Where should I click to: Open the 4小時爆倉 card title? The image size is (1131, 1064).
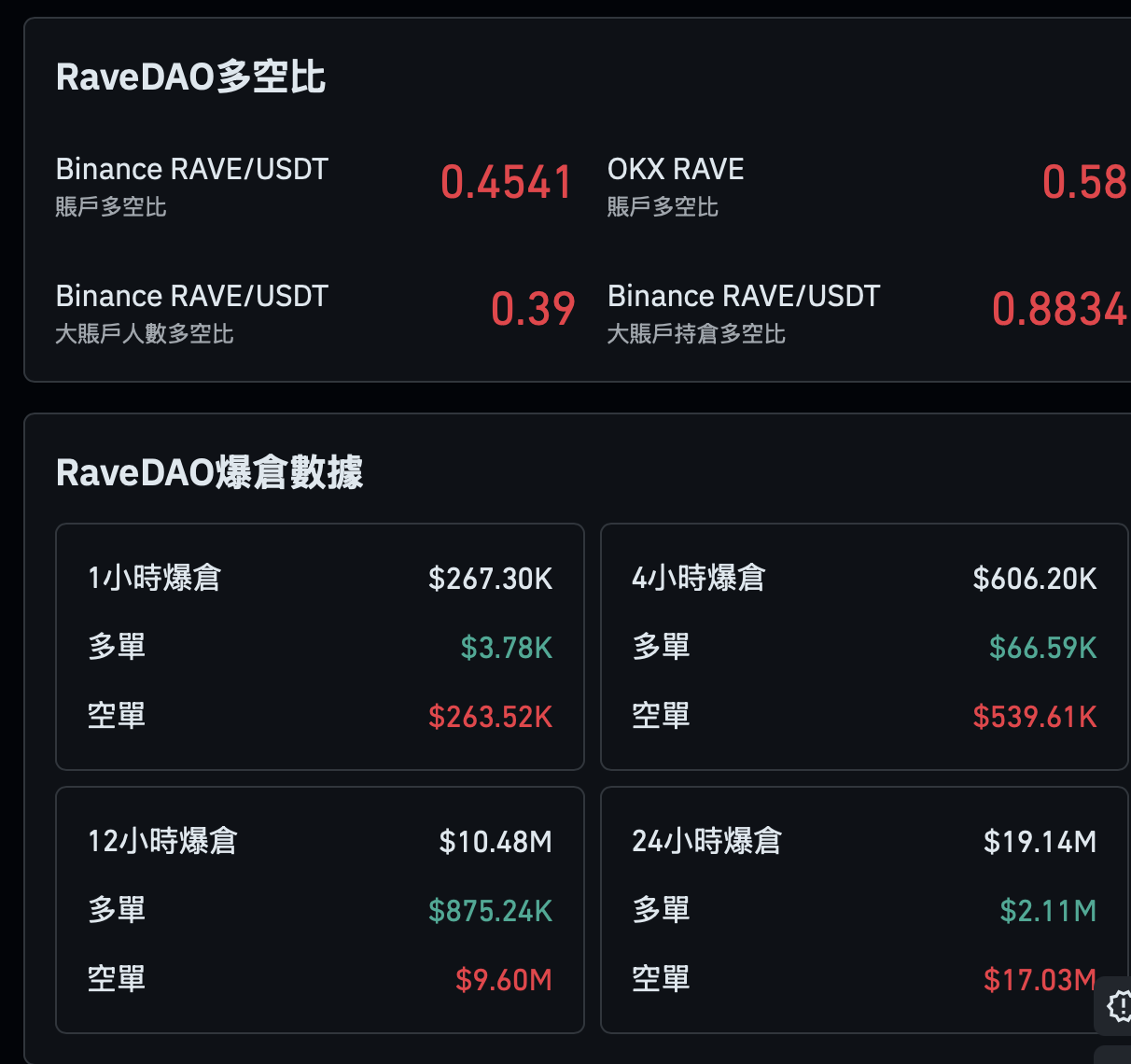click(698, 578)
